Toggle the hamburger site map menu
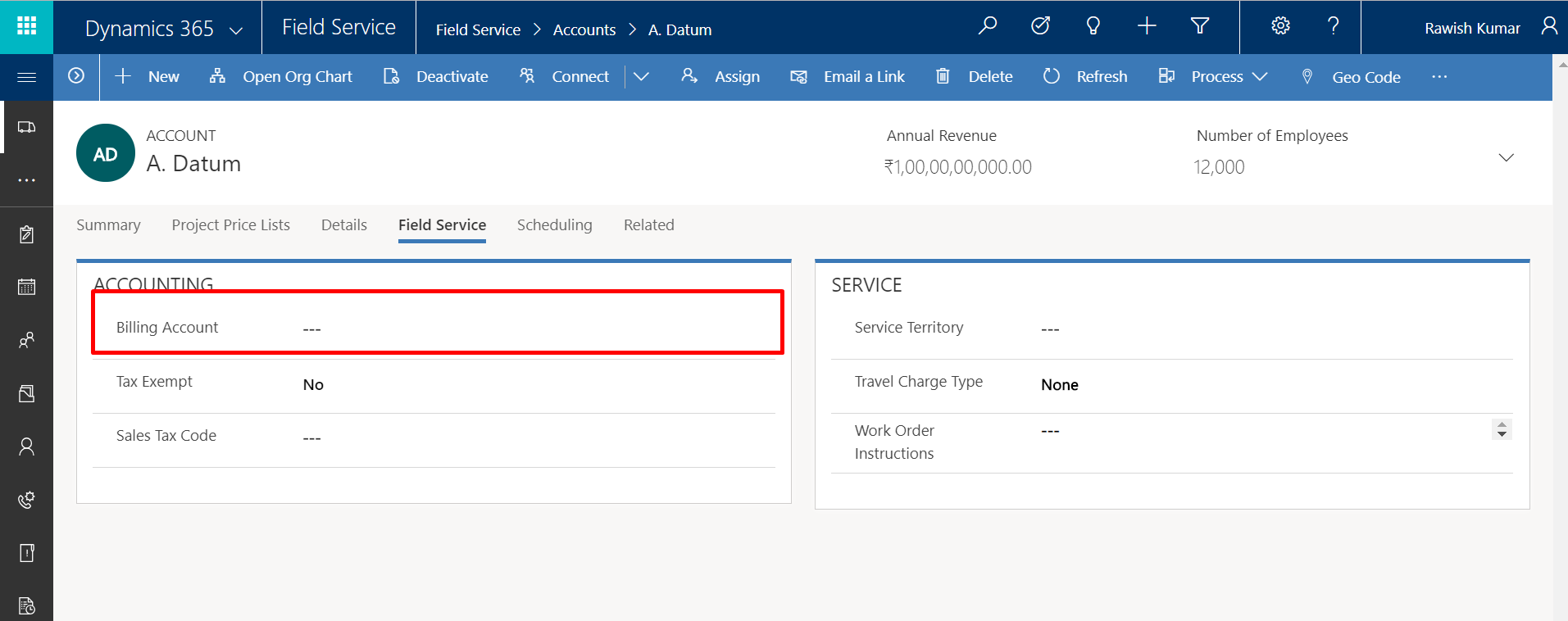The height and width of the screenshot is (621, 1568). (26, 77)
